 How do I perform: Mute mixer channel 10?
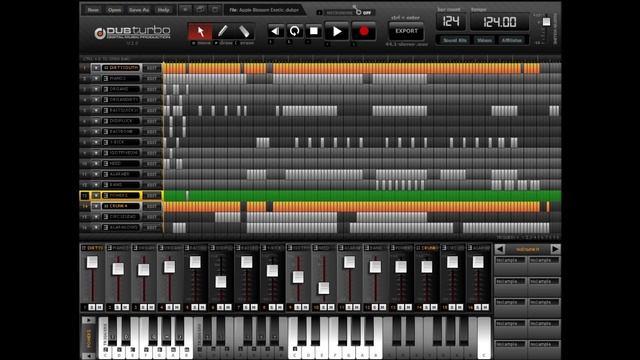pos(331,307)
